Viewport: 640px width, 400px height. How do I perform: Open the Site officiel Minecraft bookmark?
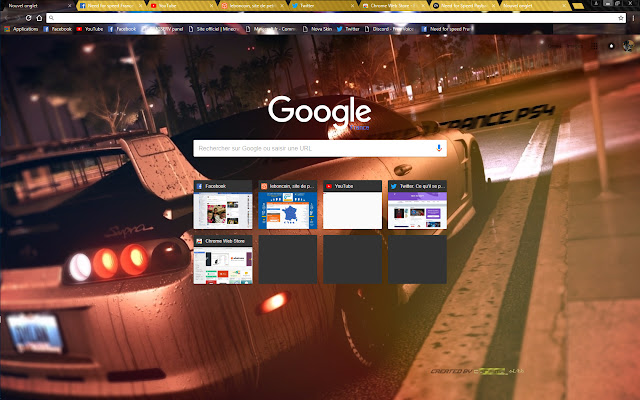(214, 29)
